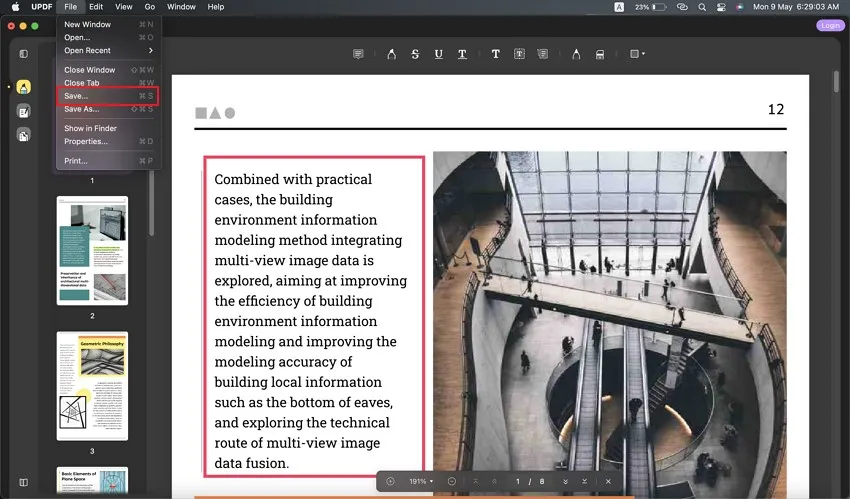The height and width of the screenshot is (499, 850).
Task: Open the View menu in menu bar
Action: pyautogui.click(x=124, y=7)
